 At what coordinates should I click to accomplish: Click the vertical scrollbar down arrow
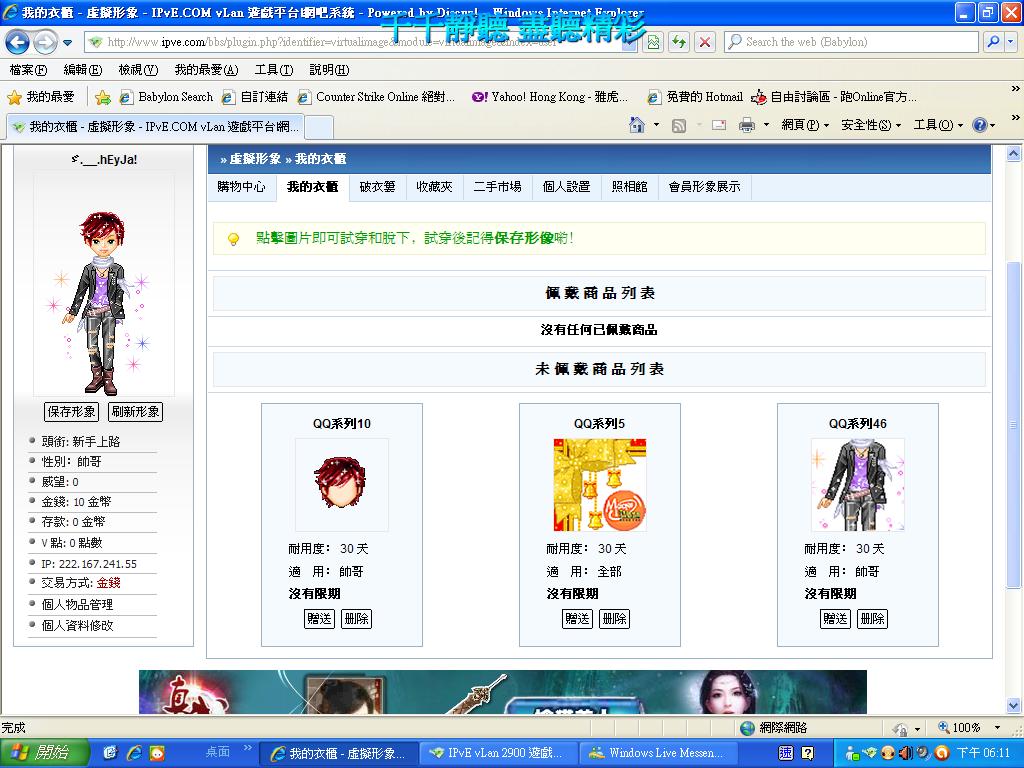(1013, 705)
